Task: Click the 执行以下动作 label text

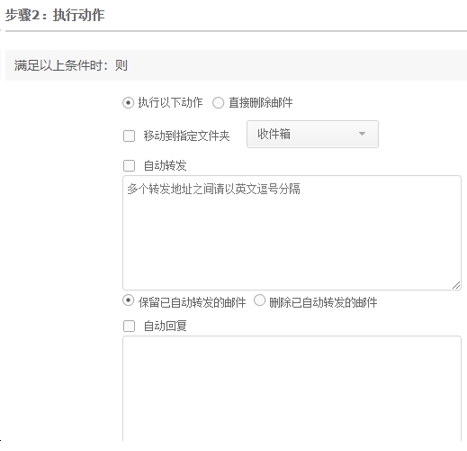Action: (170, 103)
